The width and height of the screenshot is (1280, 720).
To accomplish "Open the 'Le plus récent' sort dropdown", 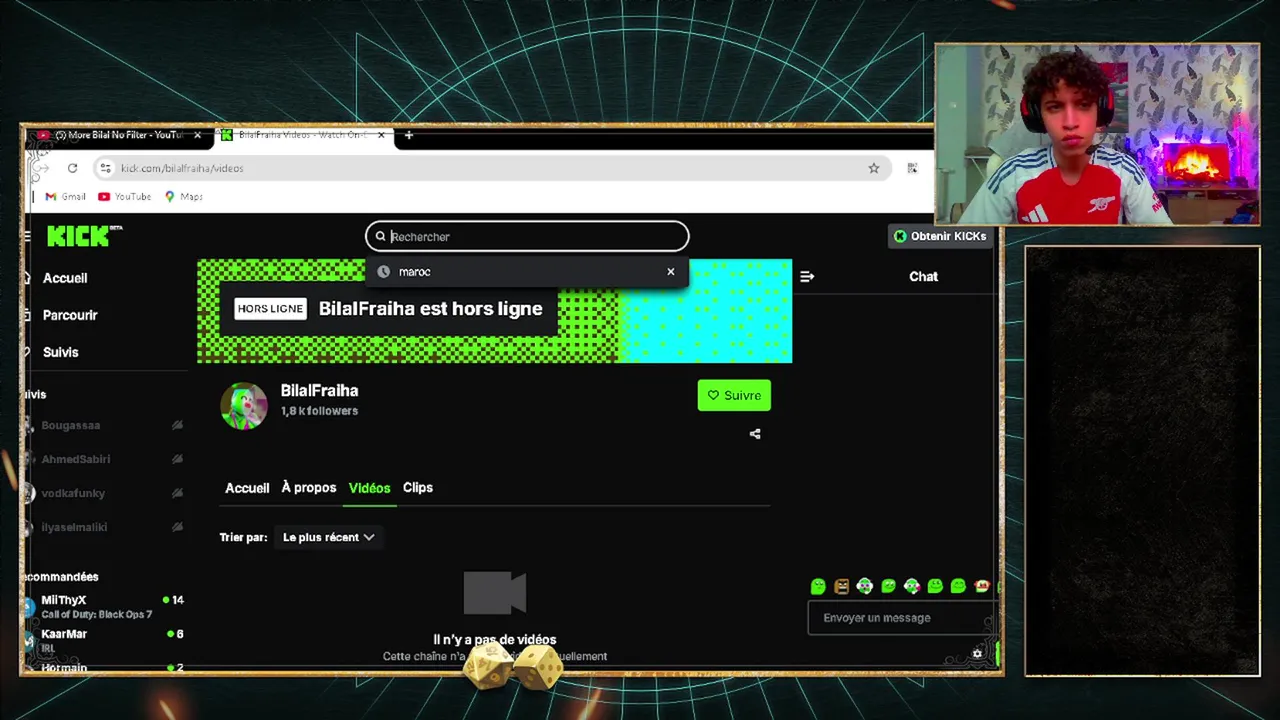I will click(x=328, y=537).
